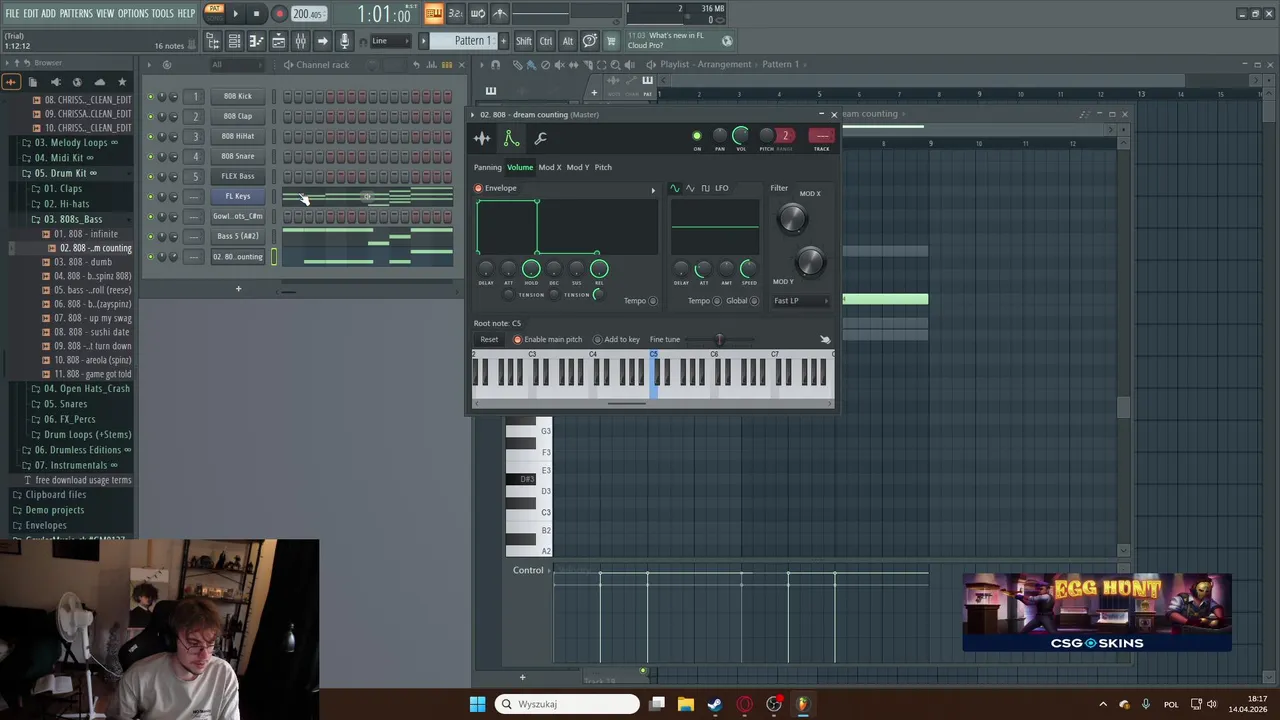Toggle the Shift typing-key button
Image resolution: width=1280 pixels, height=720 pixels.
click(524, 41)
